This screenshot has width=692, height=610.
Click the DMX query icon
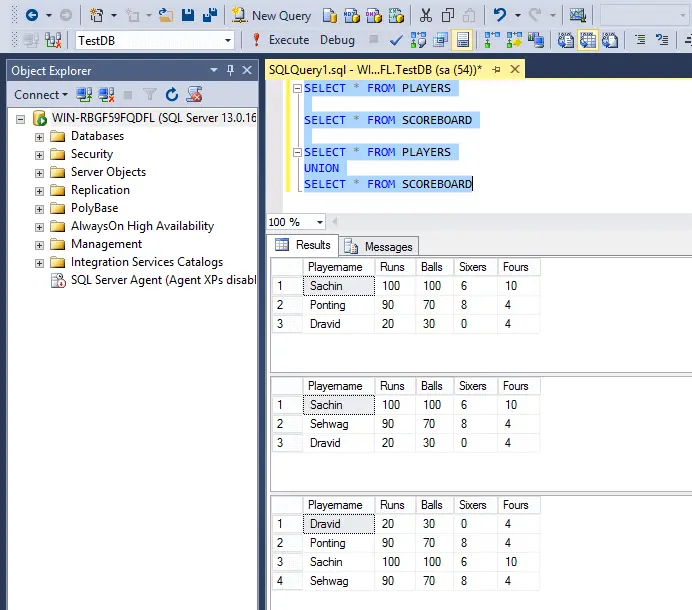(x=374, y=16)
